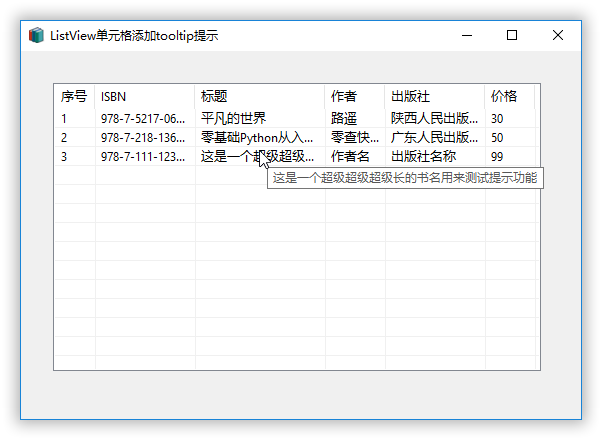Close the ListView tooltip window
Screen dimensions: 602x440
point(558,35)
